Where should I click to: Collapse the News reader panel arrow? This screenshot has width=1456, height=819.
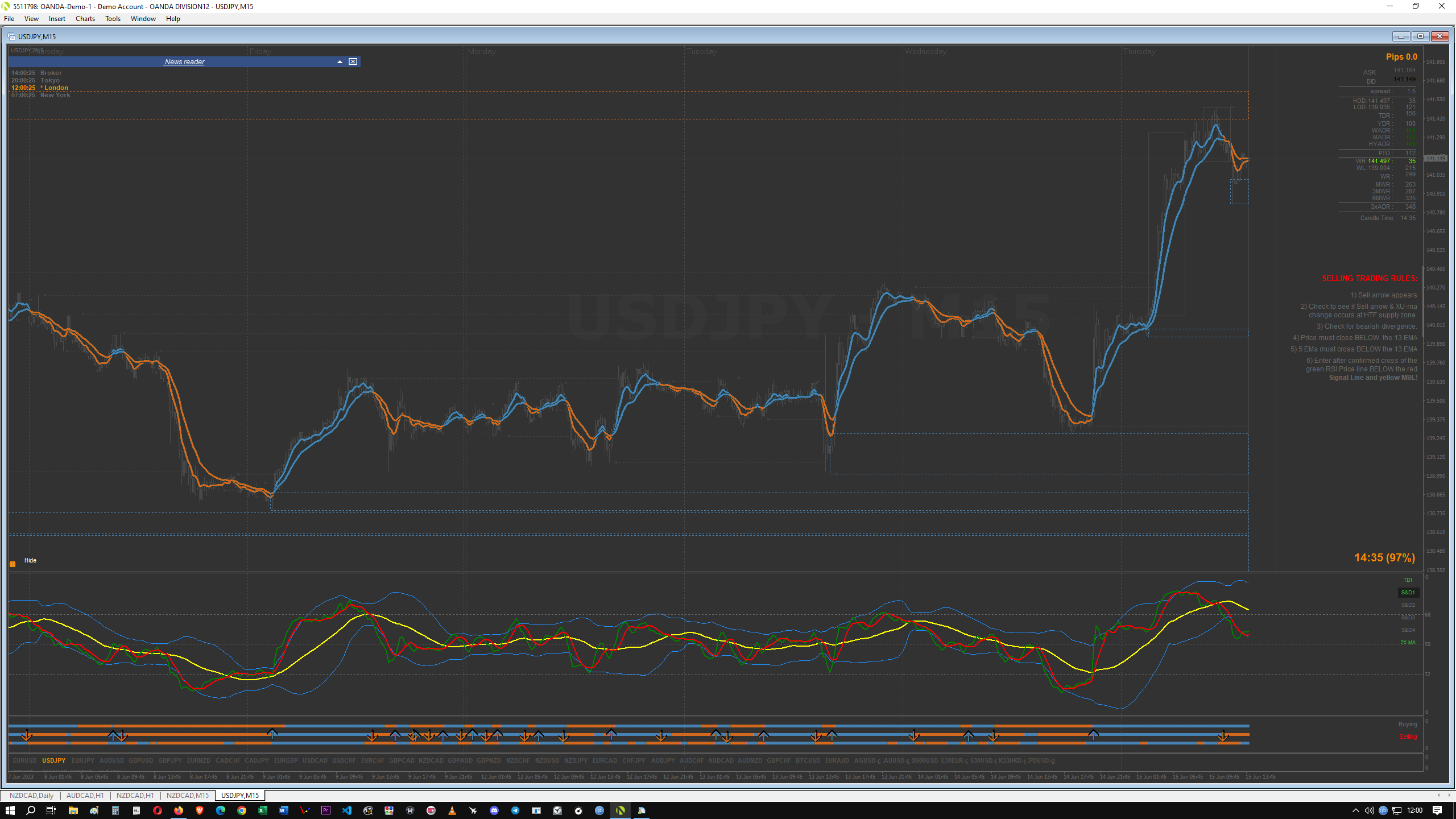coord(340,61)
